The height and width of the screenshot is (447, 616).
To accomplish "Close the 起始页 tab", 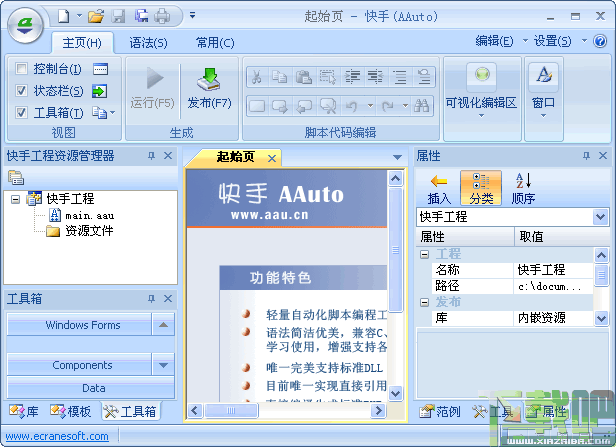I will click(272, 158).
